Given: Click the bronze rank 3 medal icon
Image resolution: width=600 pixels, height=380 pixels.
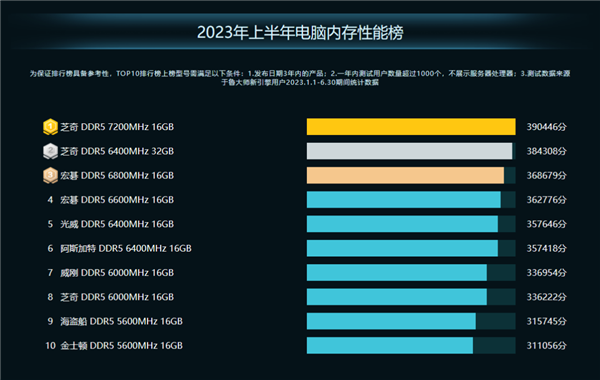Looking at the screenshot, I should pos(50,176).
